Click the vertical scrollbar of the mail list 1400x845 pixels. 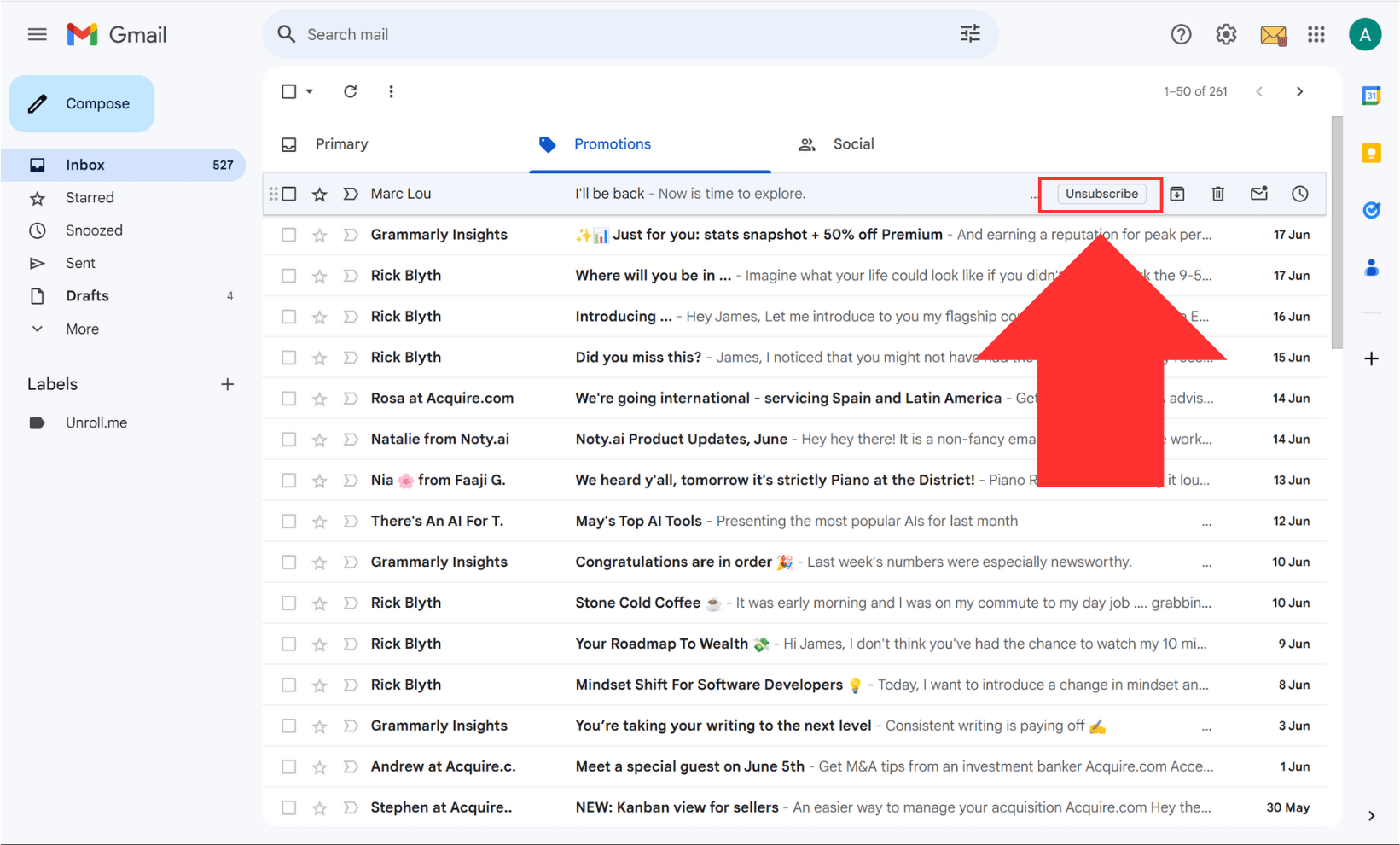[1337, 232]
